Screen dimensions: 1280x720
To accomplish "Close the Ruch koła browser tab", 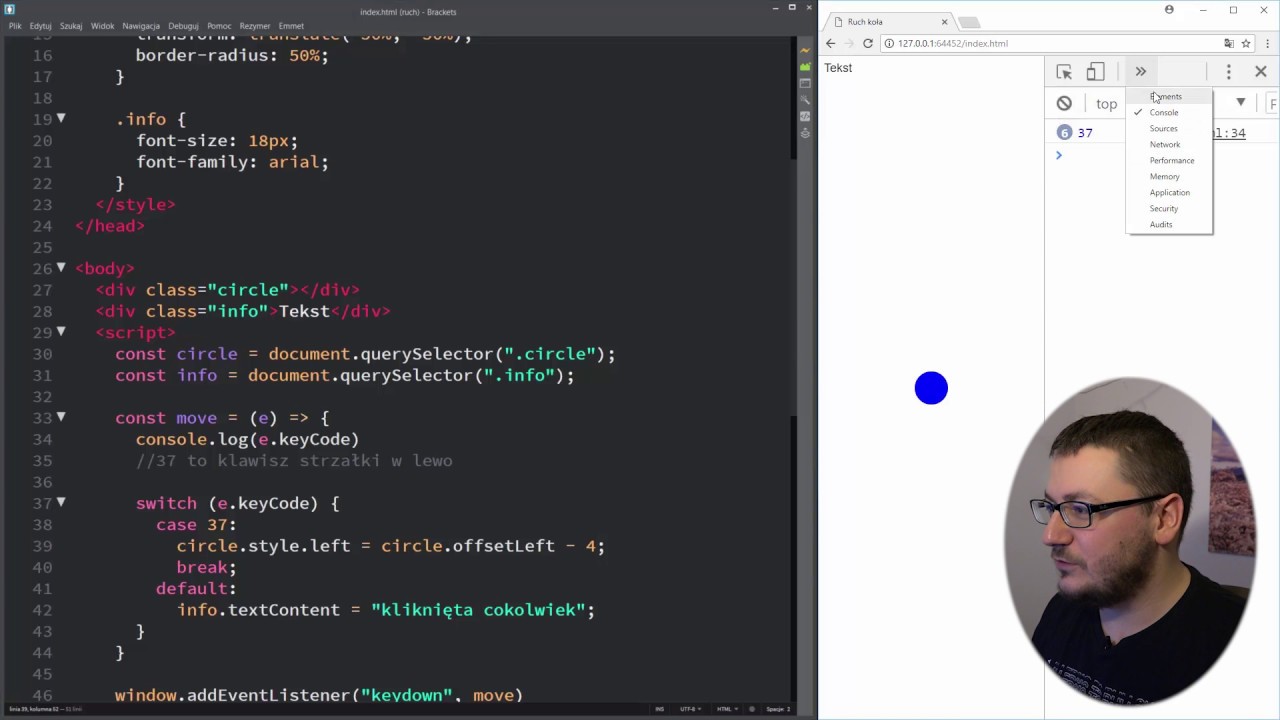I will 944,21.
